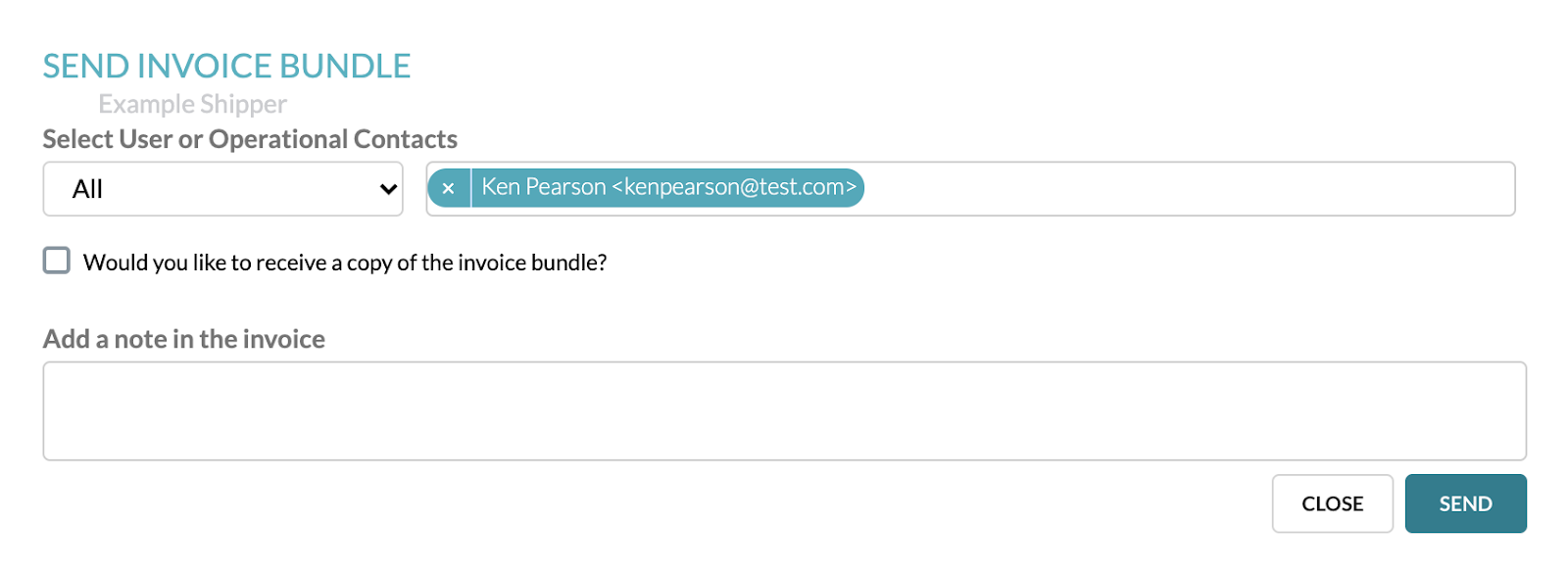Image resolution: width=1568 pixels, height=574 pixels.
Task: Click the SEND INVOICE BUNDLE heading
Action: point(226,65)
